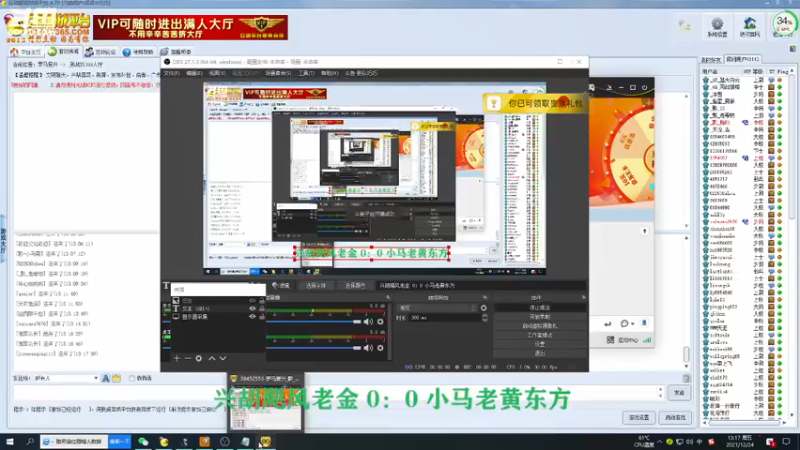Click the first button below send button

coord(639,418)
